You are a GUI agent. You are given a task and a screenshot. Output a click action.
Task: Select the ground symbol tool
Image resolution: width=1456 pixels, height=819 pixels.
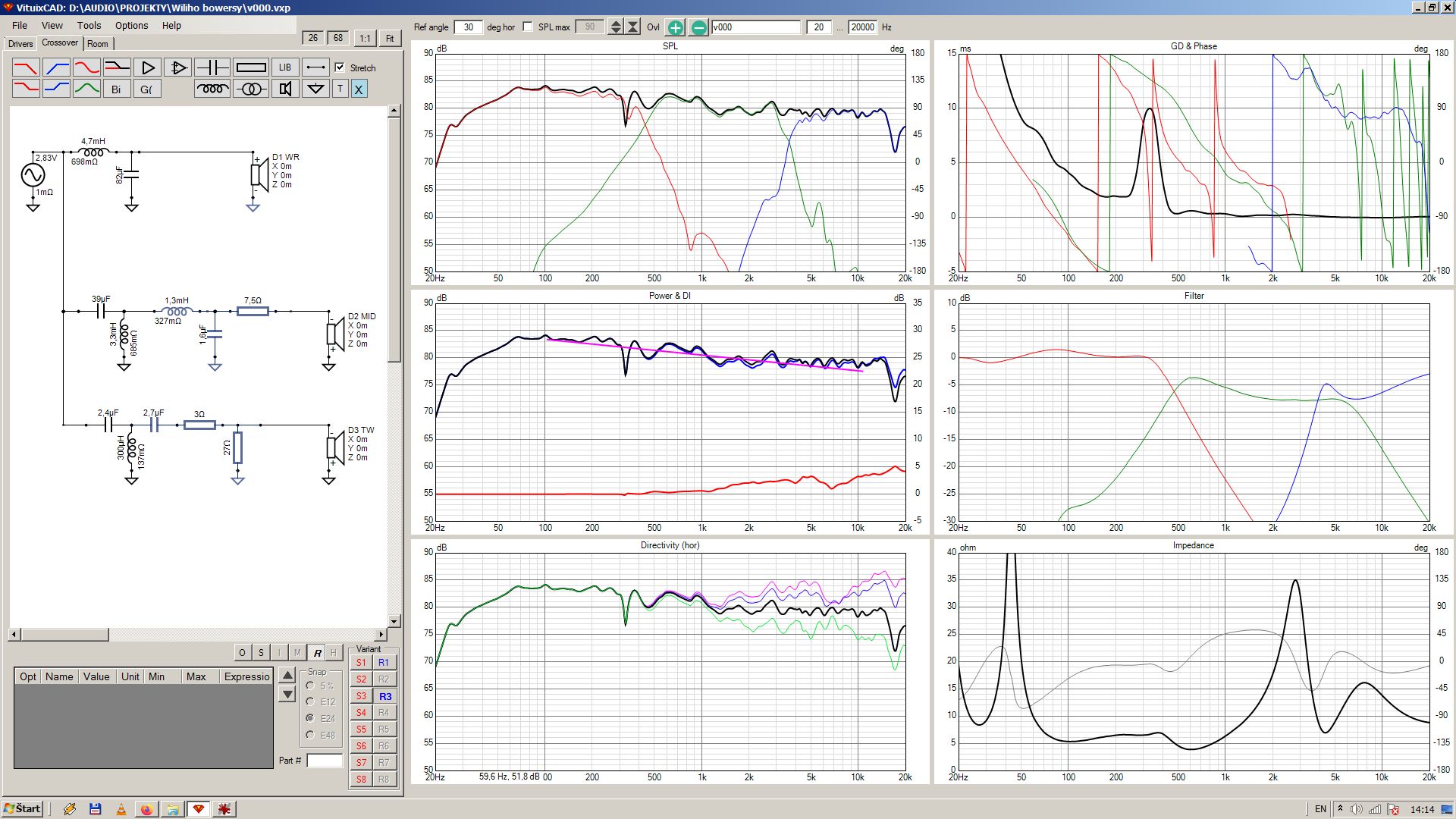click(315, 89)
